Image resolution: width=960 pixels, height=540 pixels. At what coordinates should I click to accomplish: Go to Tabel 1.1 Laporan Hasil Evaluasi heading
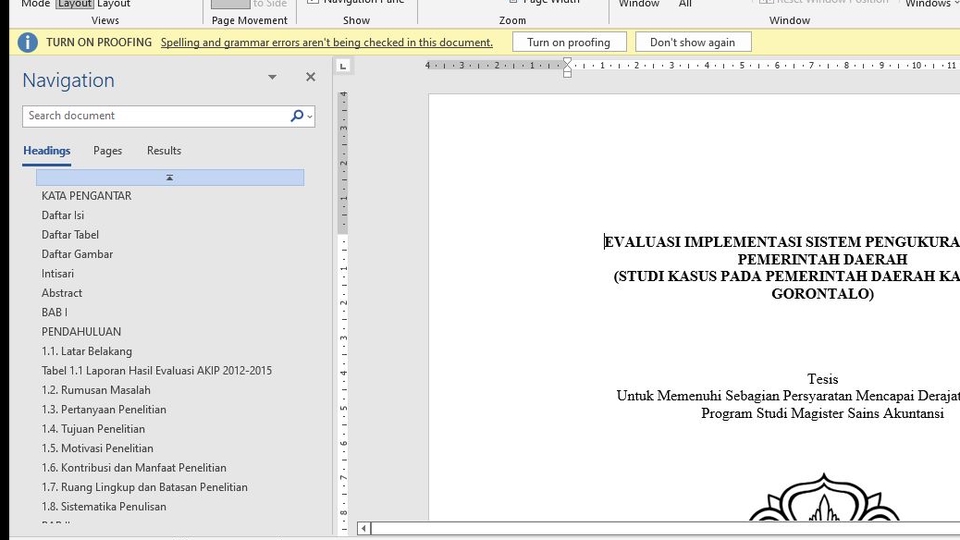click(157, 371)
